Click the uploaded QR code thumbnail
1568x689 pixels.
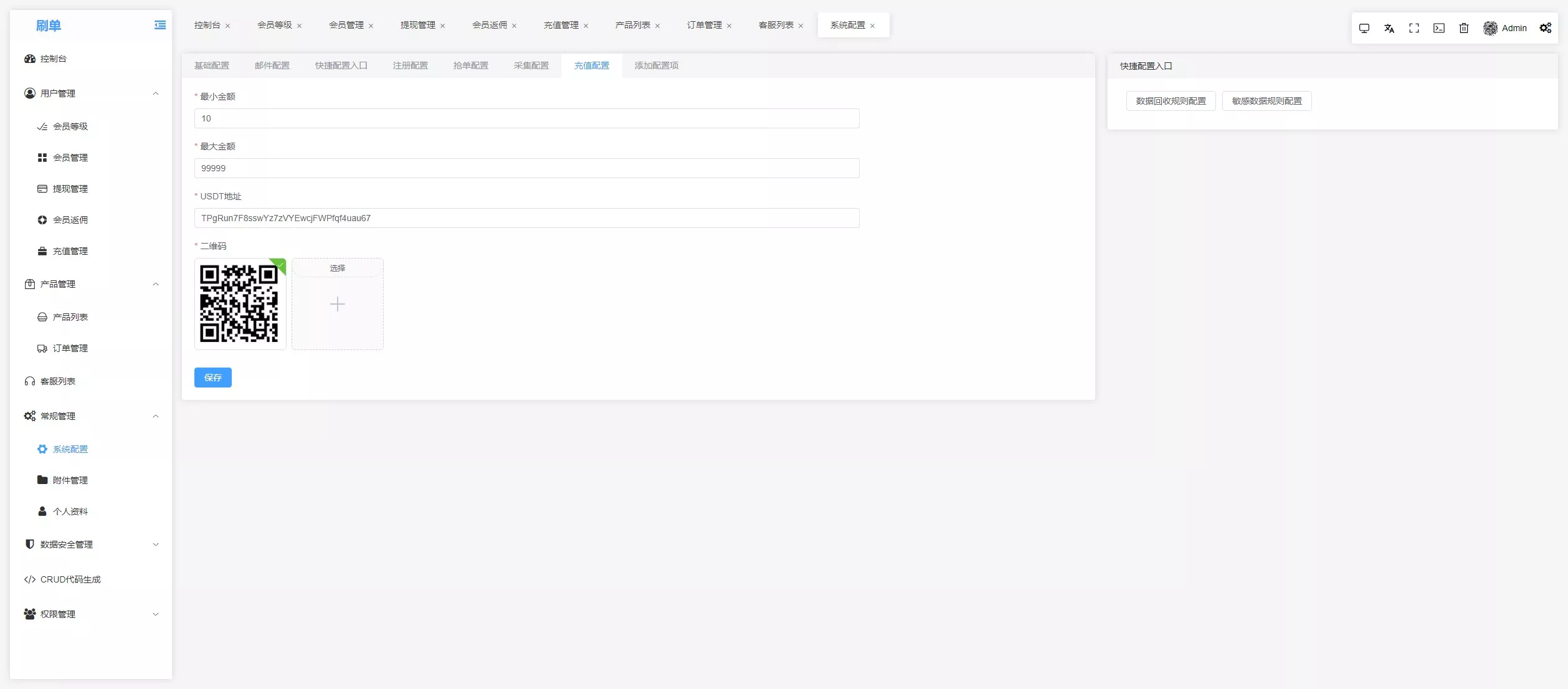tap(240, 304)
